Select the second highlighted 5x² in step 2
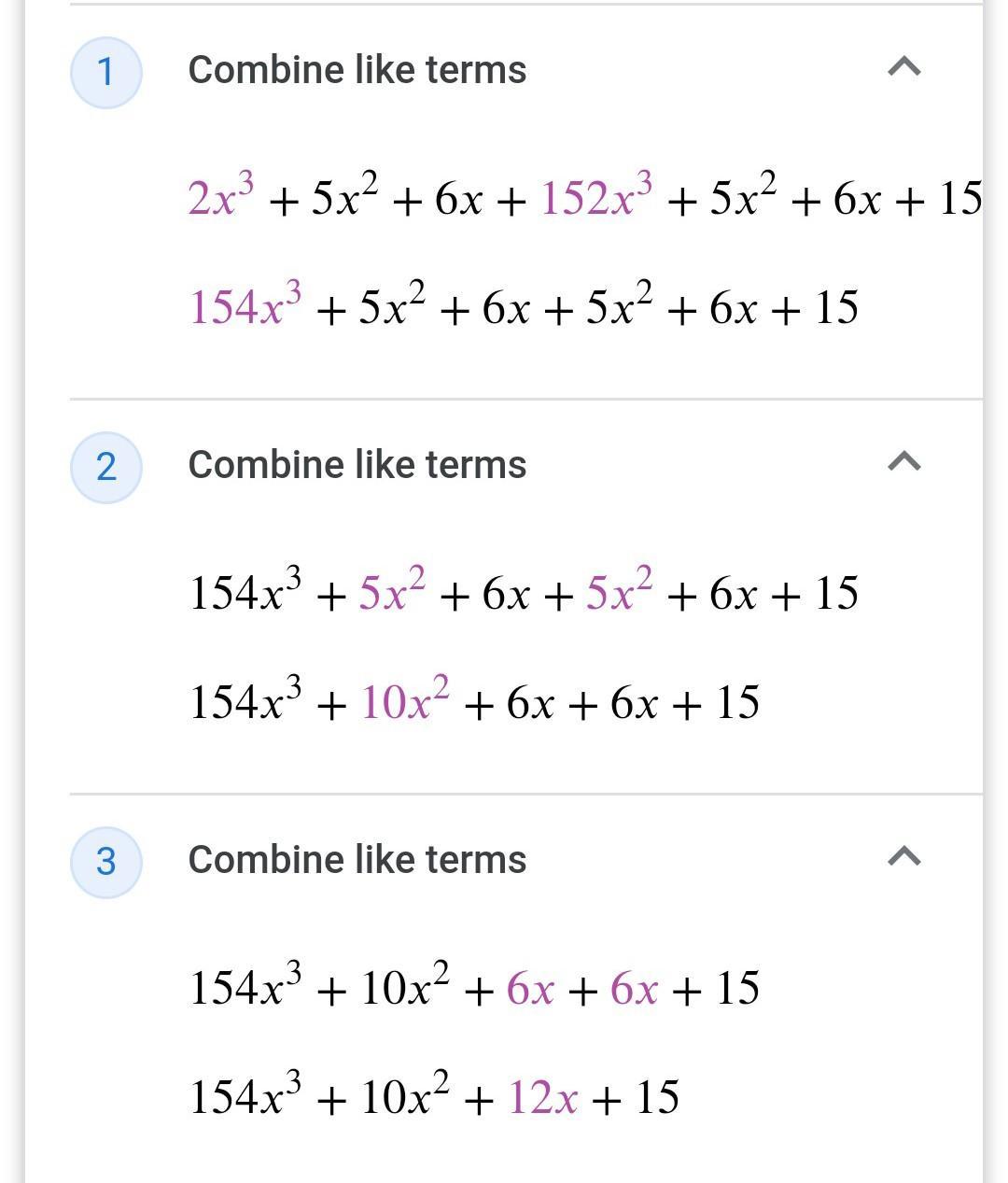1008x1183 pixels. point(619,590)
